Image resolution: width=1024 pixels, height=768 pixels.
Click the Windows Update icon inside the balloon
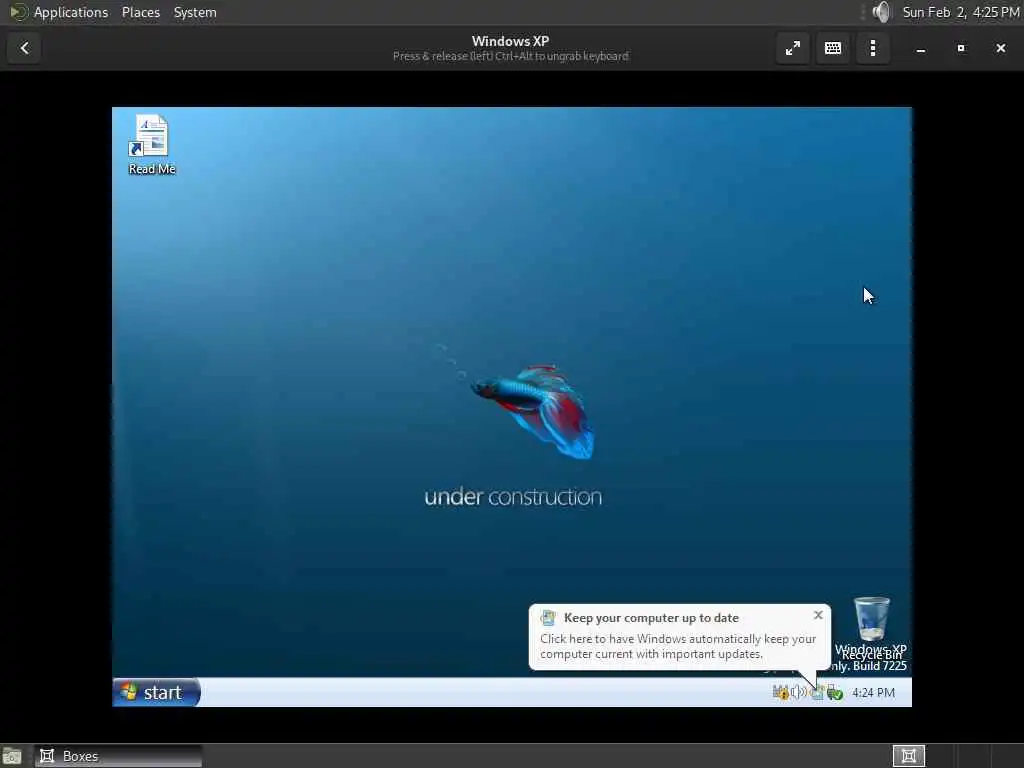click(x=548, y=617)
